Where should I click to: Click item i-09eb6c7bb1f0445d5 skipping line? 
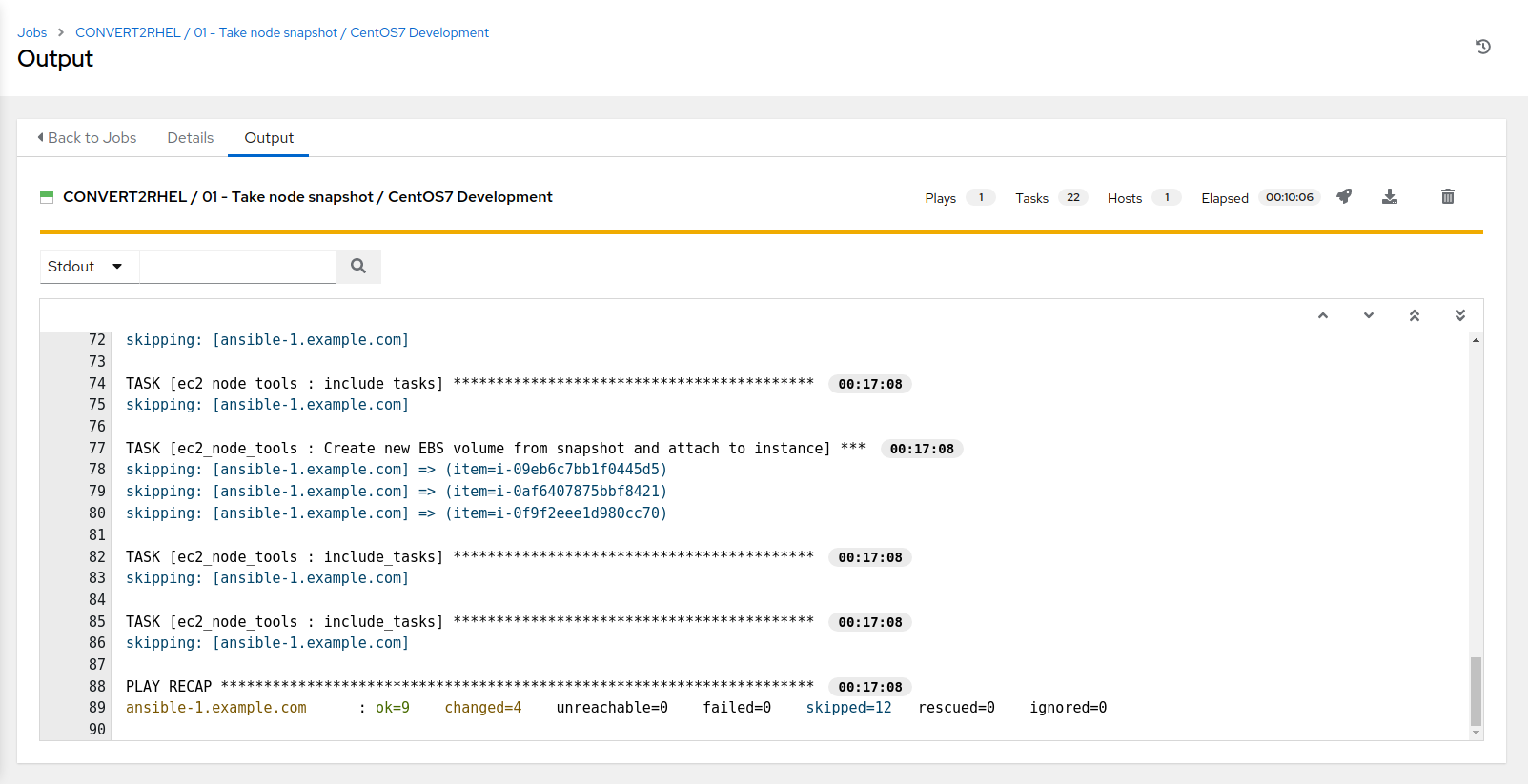click(397, 470)
